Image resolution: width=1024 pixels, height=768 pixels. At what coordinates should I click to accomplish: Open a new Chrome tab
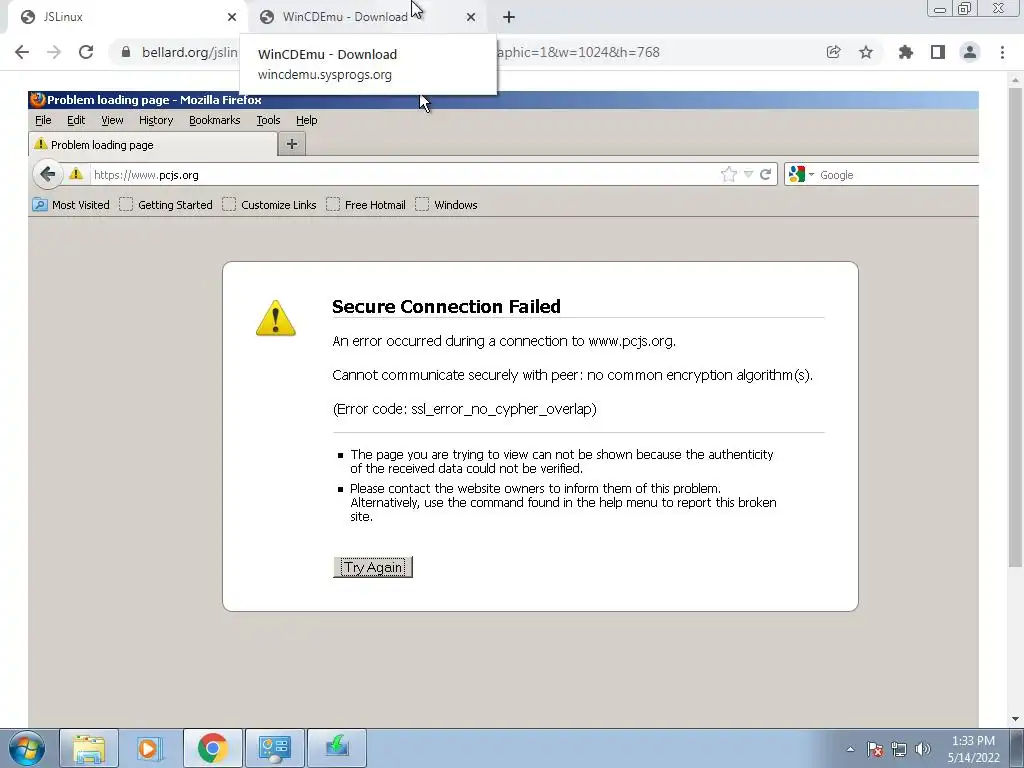tap(509, 18)
